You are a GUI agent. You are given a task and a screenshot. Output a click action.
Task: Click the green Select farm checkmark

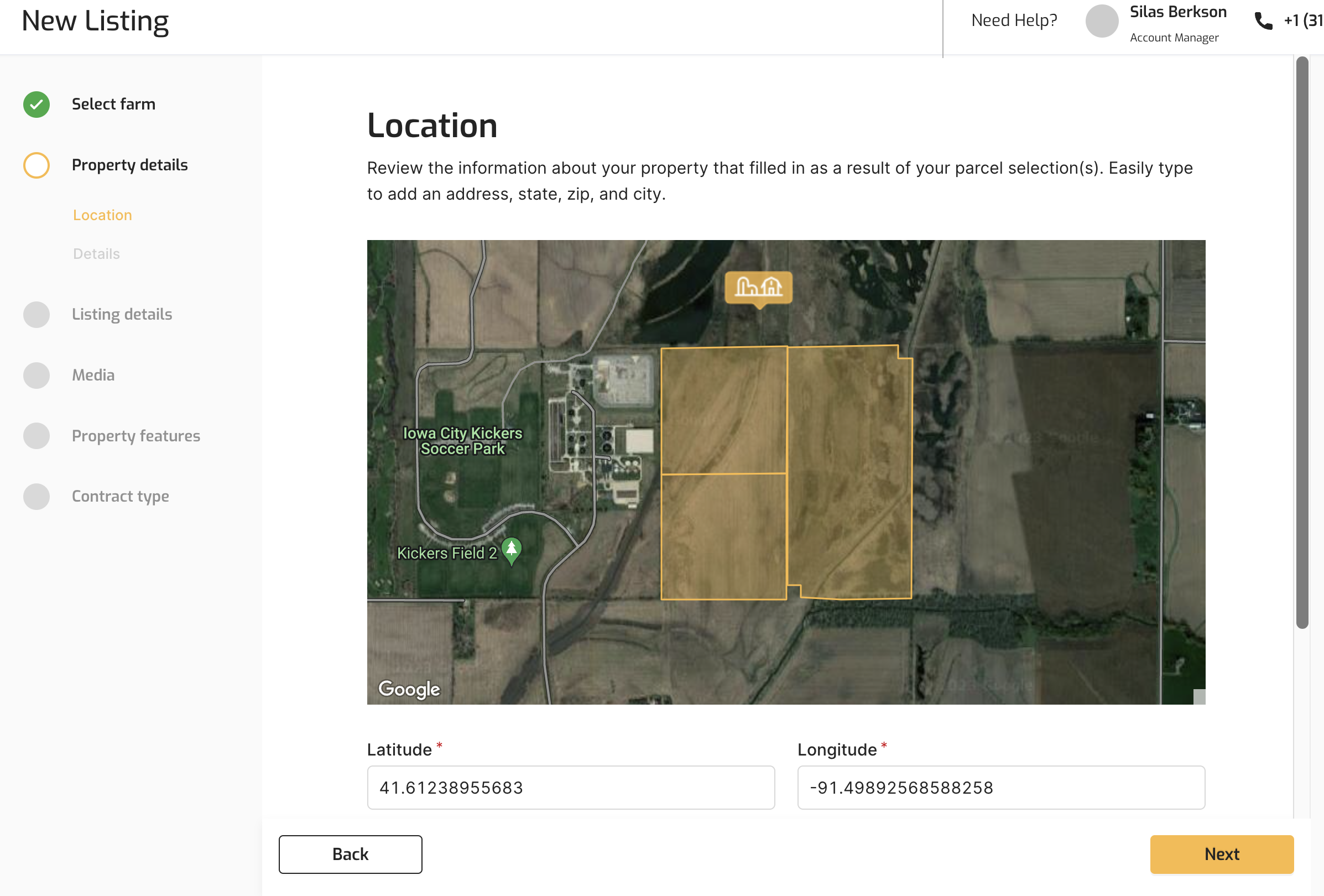click(x=37, y=104)
